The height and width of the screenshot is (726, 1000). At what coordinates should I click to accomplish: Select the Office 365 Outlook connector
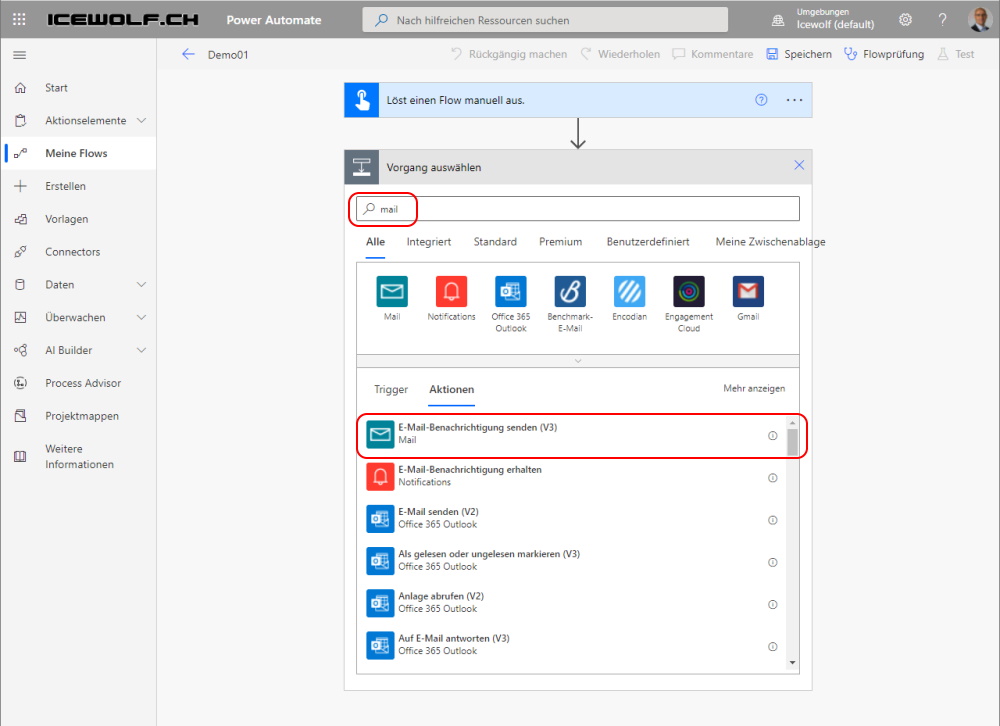click(511, 292)
